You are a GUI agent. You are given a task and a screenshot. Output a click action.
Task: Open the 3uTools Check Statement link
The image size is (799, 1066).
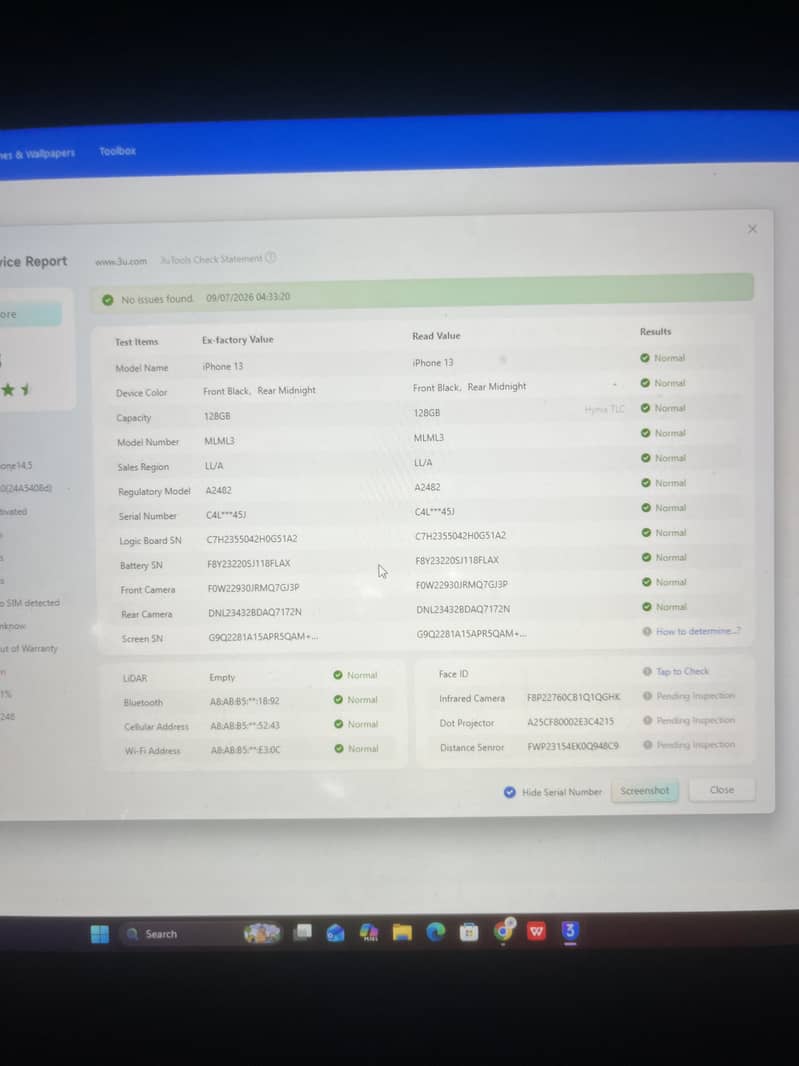click(211, 259)
